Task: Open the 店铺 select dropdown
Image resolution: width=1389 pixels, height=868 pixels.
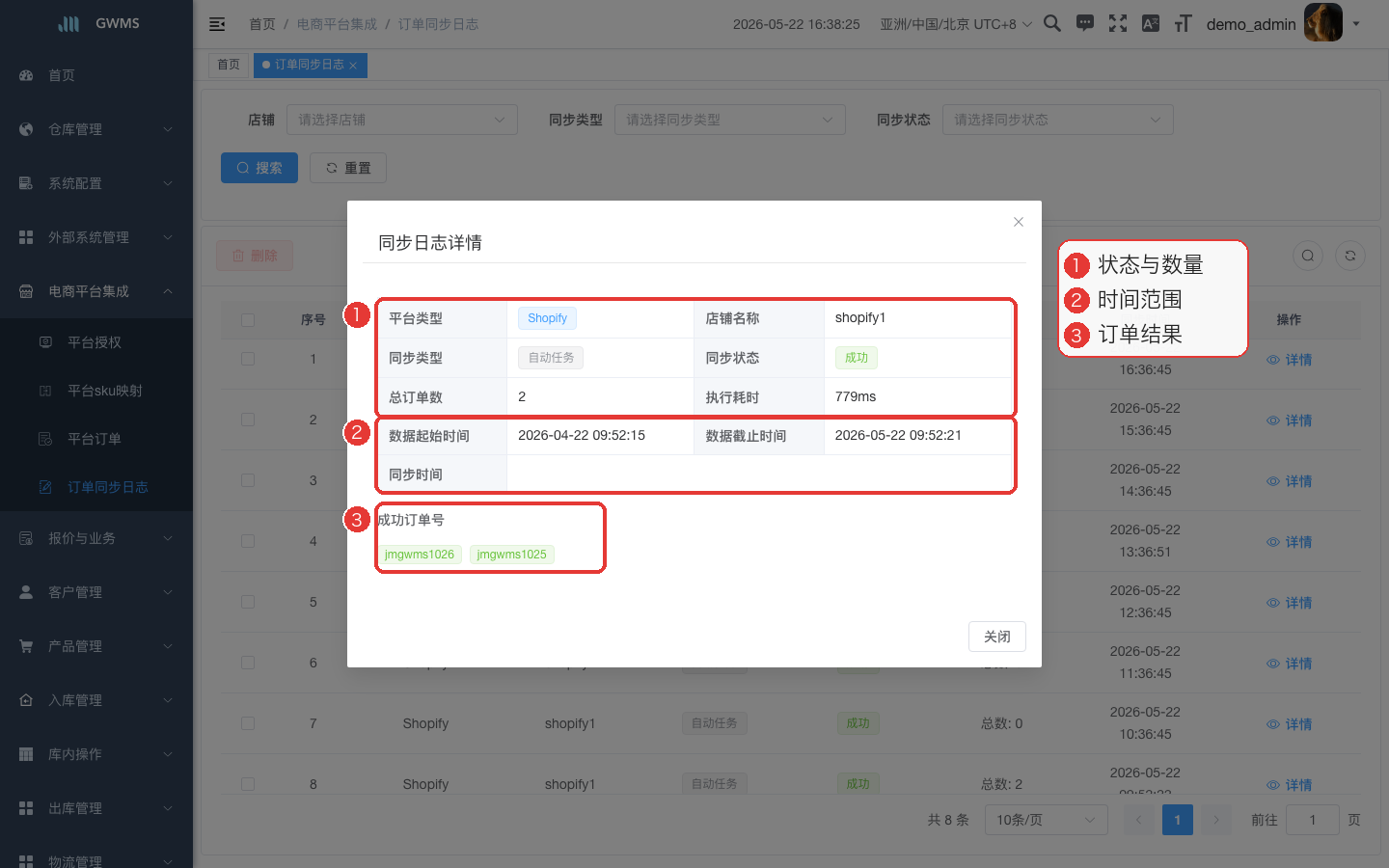Action: [x=402, y=120]
